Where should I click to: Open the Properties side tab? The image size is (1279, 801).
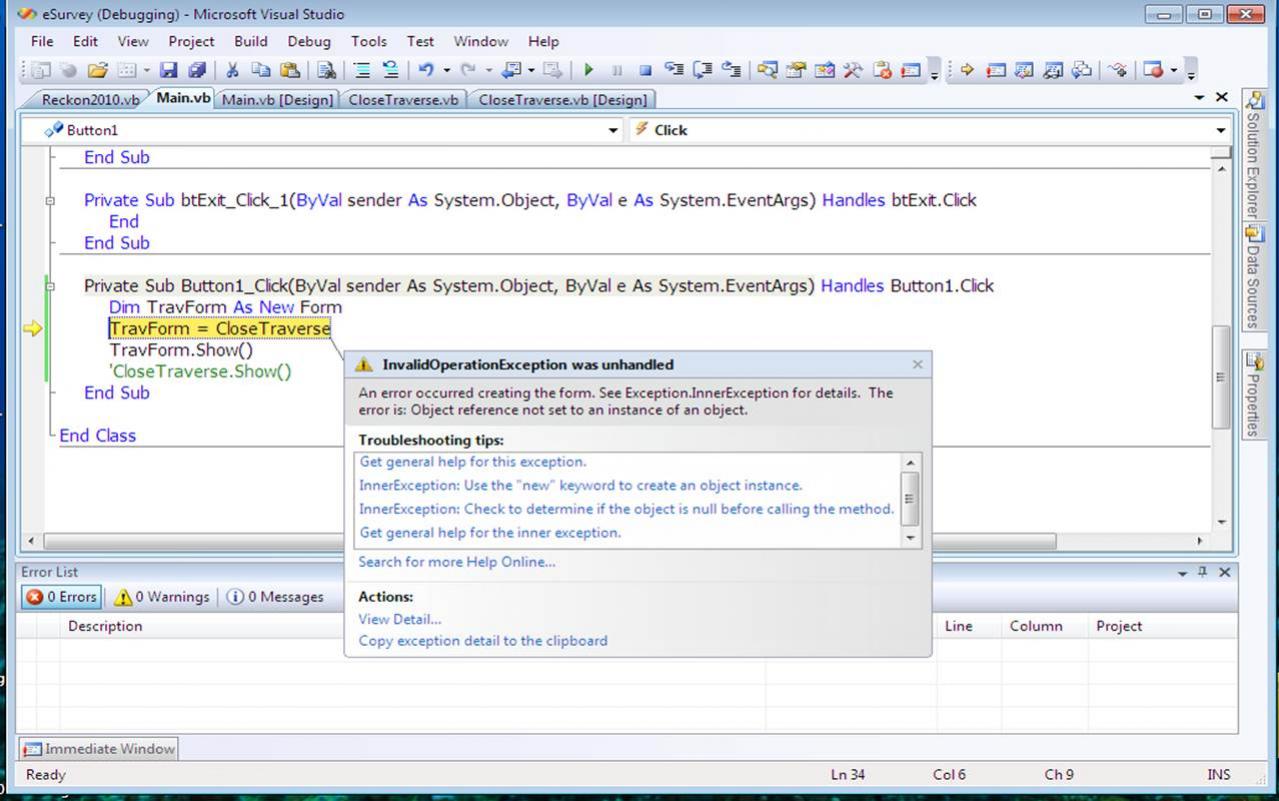pyautogui.click(x=1253, y=395)
